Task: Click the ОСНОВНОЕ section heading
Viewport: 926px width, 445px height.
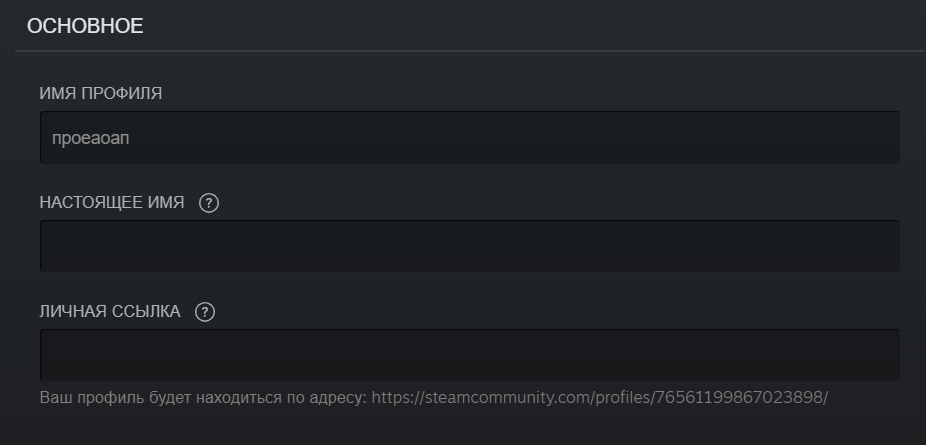Action: pos(85,26)
